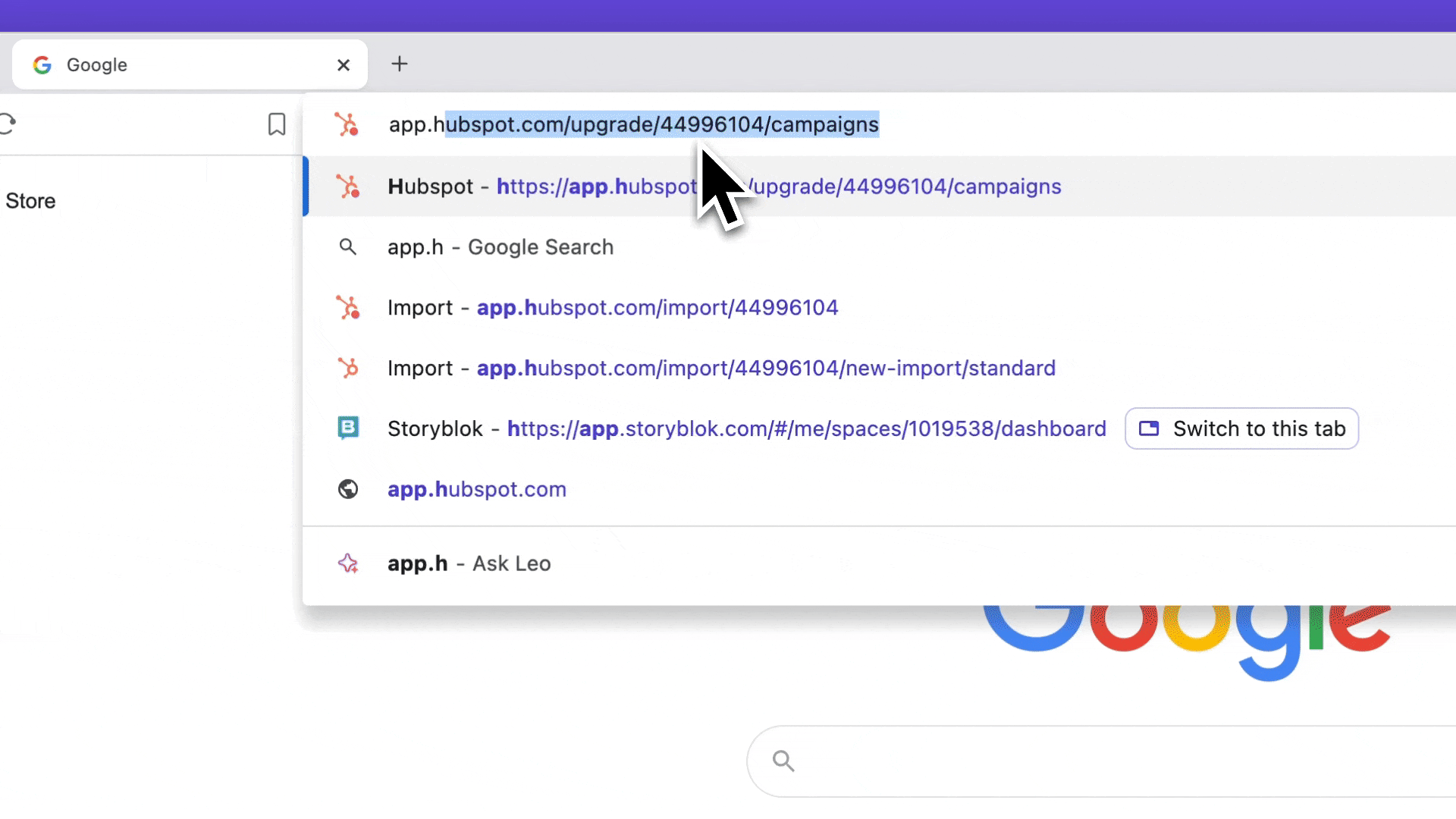1456x819 pixels.
Task: Click HubSpot icon beside new-import/standard suggestion
Action: click(x=348, y=369)
